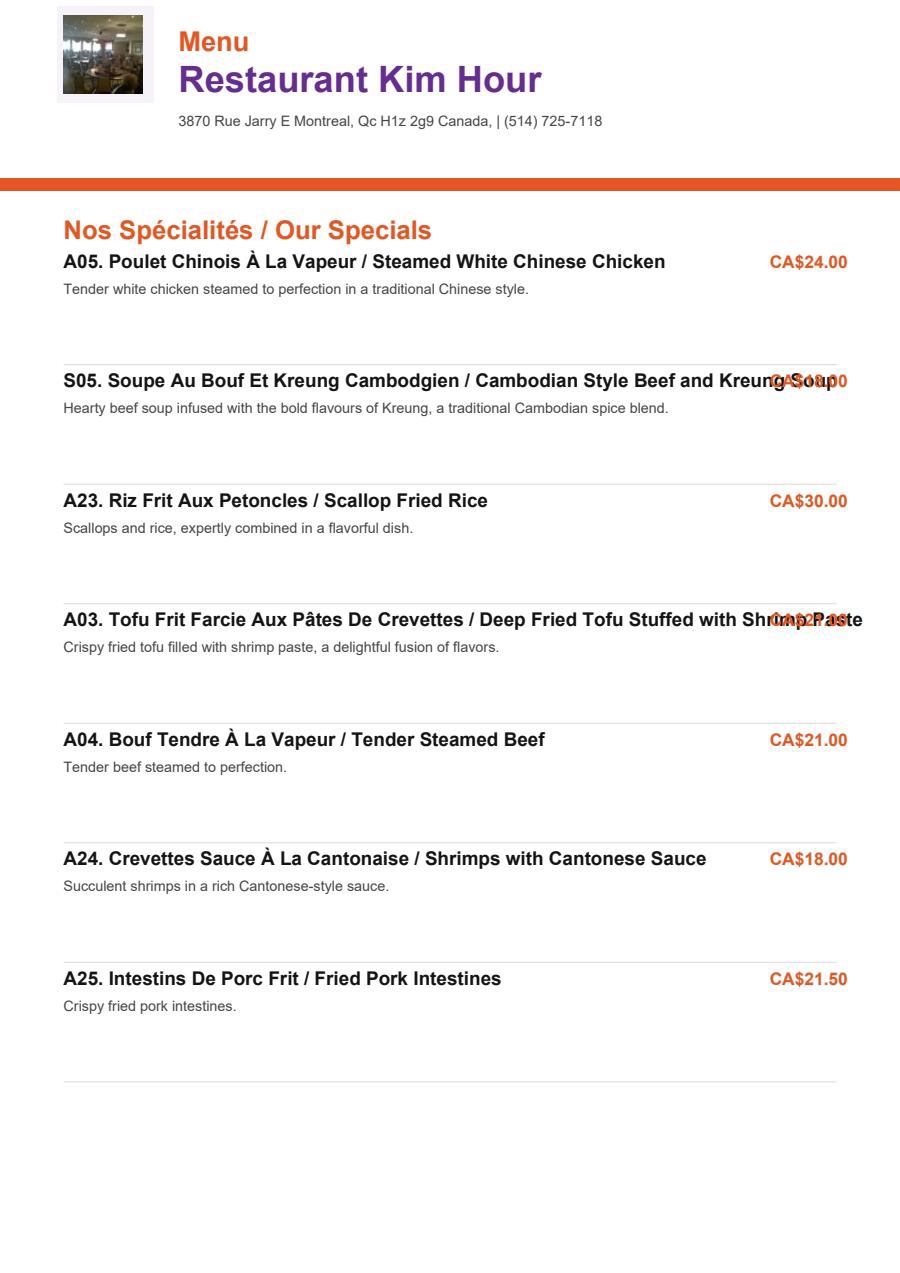Click the scallops and rice description
The width and height of the screenshot is (900, 1273).
[238, 528]
